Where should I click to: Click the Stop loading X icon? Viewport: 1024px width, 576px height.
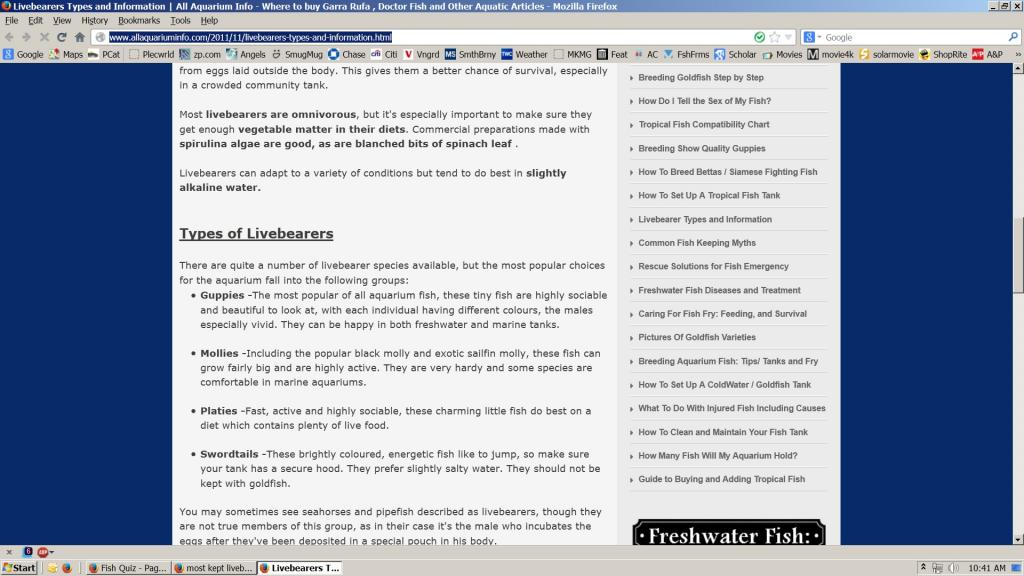pos(44,37)
